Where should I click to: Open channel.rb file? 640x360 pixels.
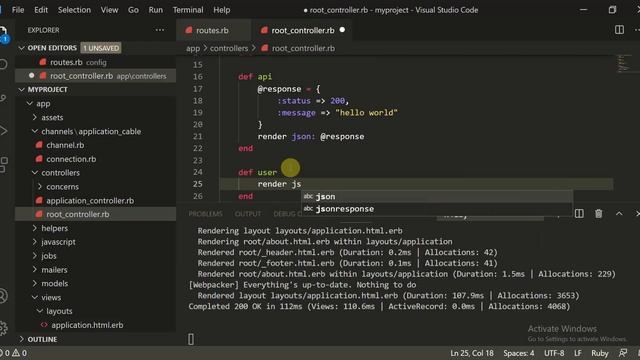pos(96,145)
